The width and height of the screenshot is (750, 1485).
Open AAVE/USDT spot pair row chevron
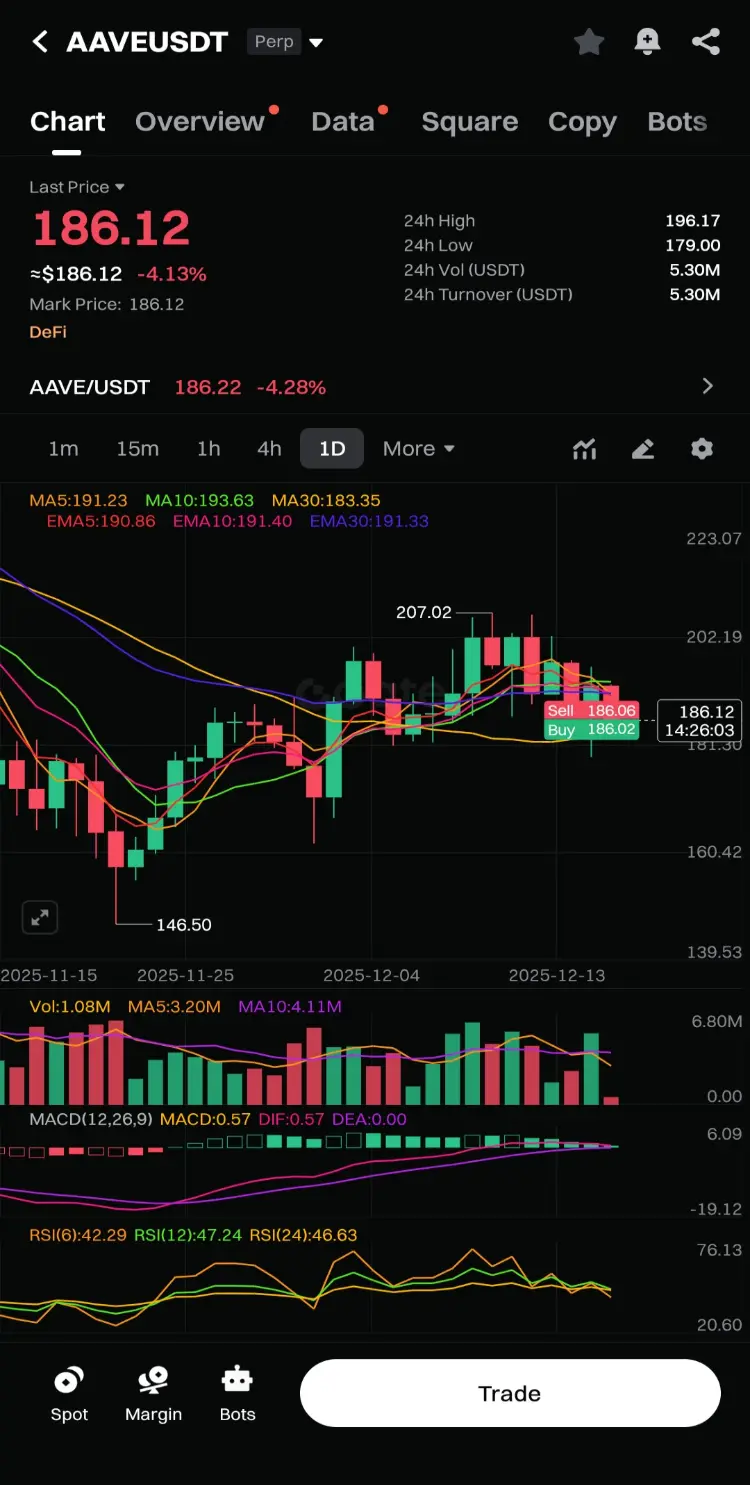[708, 386]
